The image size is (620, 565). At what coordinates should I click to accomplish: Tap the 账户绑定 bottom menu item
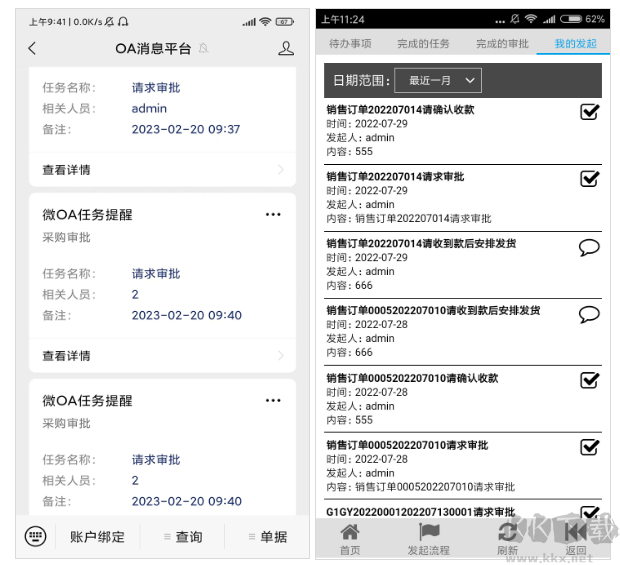click(x=97, y=537)
